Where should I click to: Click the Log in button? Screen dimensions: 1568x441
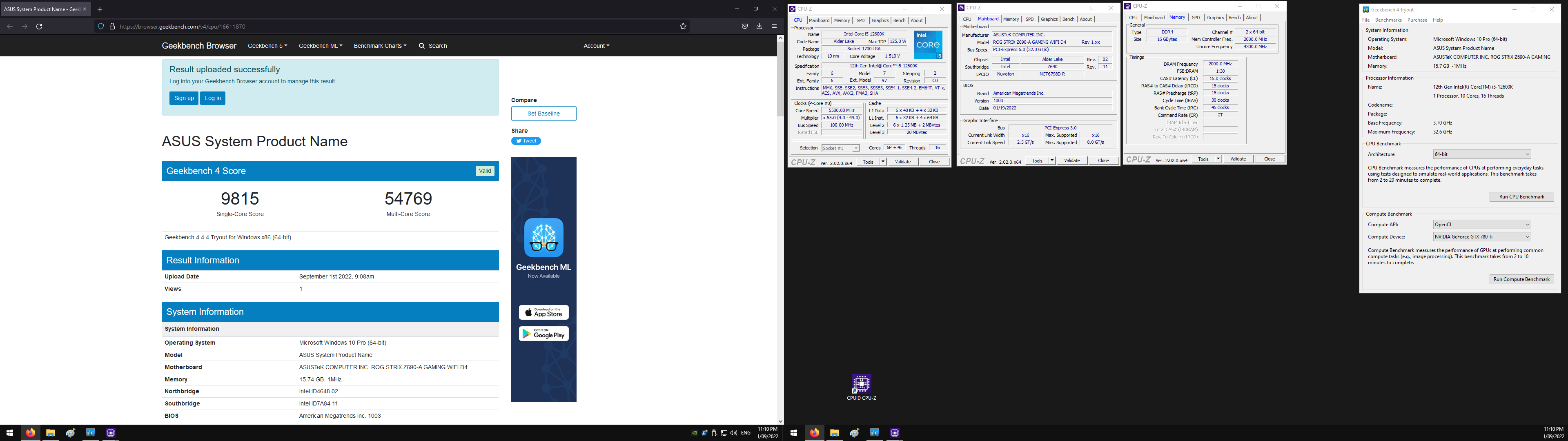(213, 98)
